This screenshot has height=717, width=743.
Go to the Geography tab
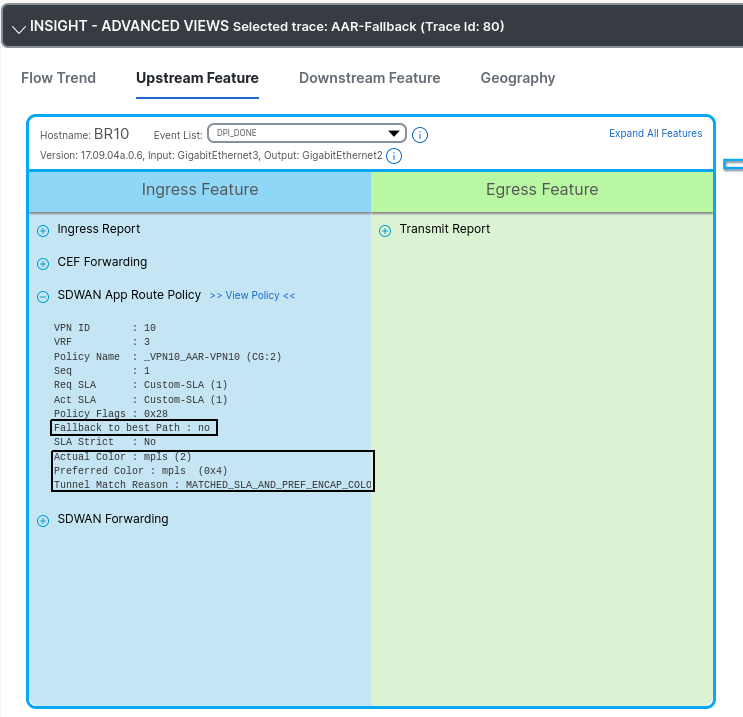pyautogui.click(x=517, y=78)
